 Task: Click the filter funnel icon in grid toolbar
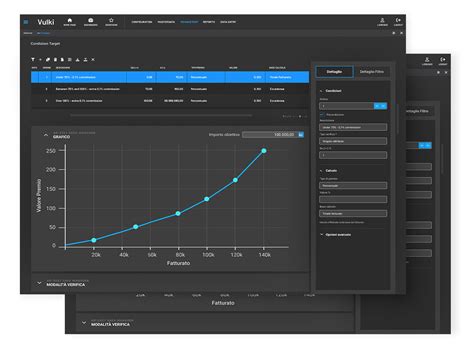point(33,60)
